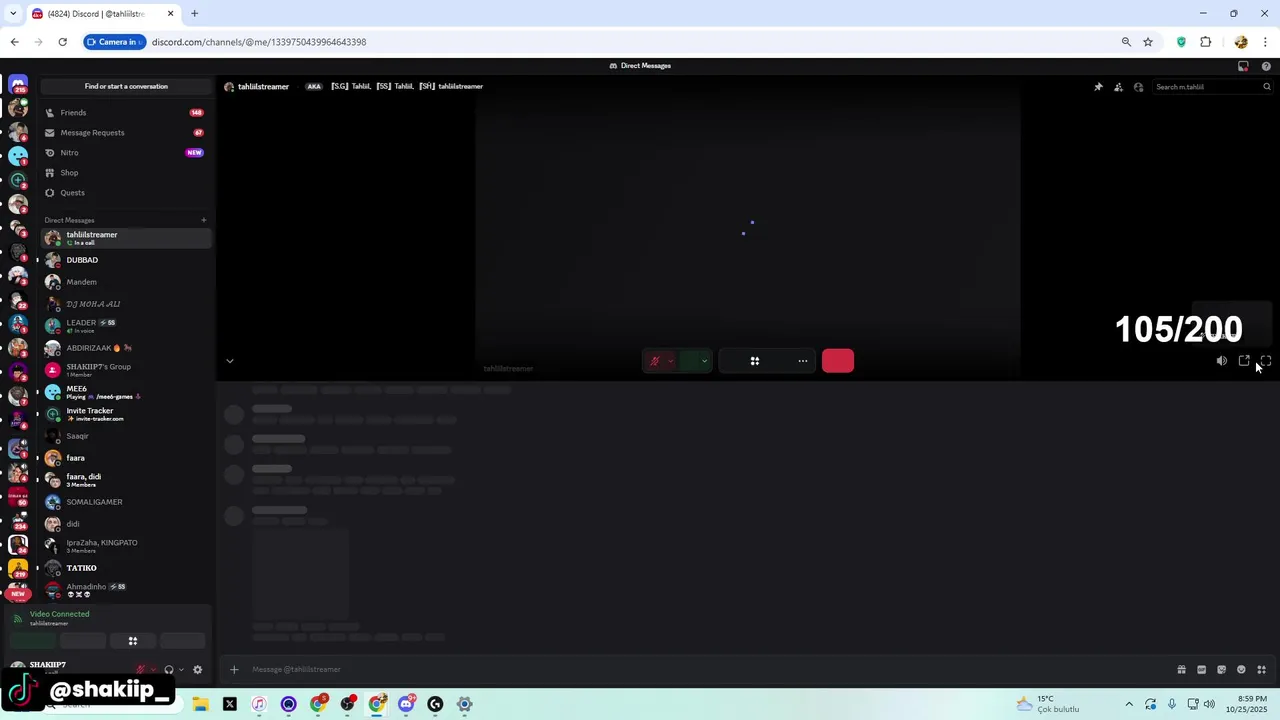This screenshot has height=720, width=1280.
Task: Open Invite Tracker direct message
Action: point(126,414)
